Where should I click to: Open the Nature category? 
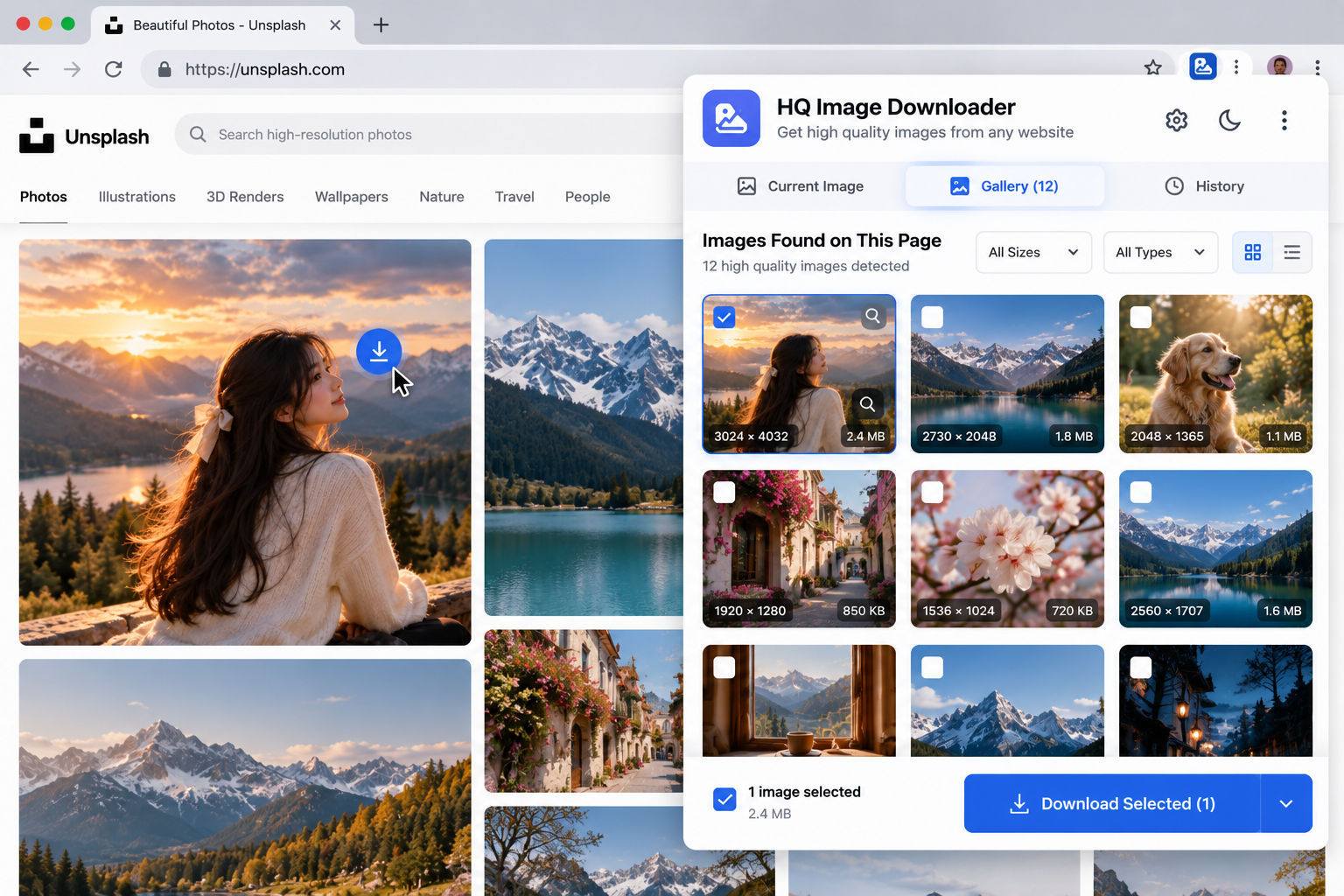(442, 197)
